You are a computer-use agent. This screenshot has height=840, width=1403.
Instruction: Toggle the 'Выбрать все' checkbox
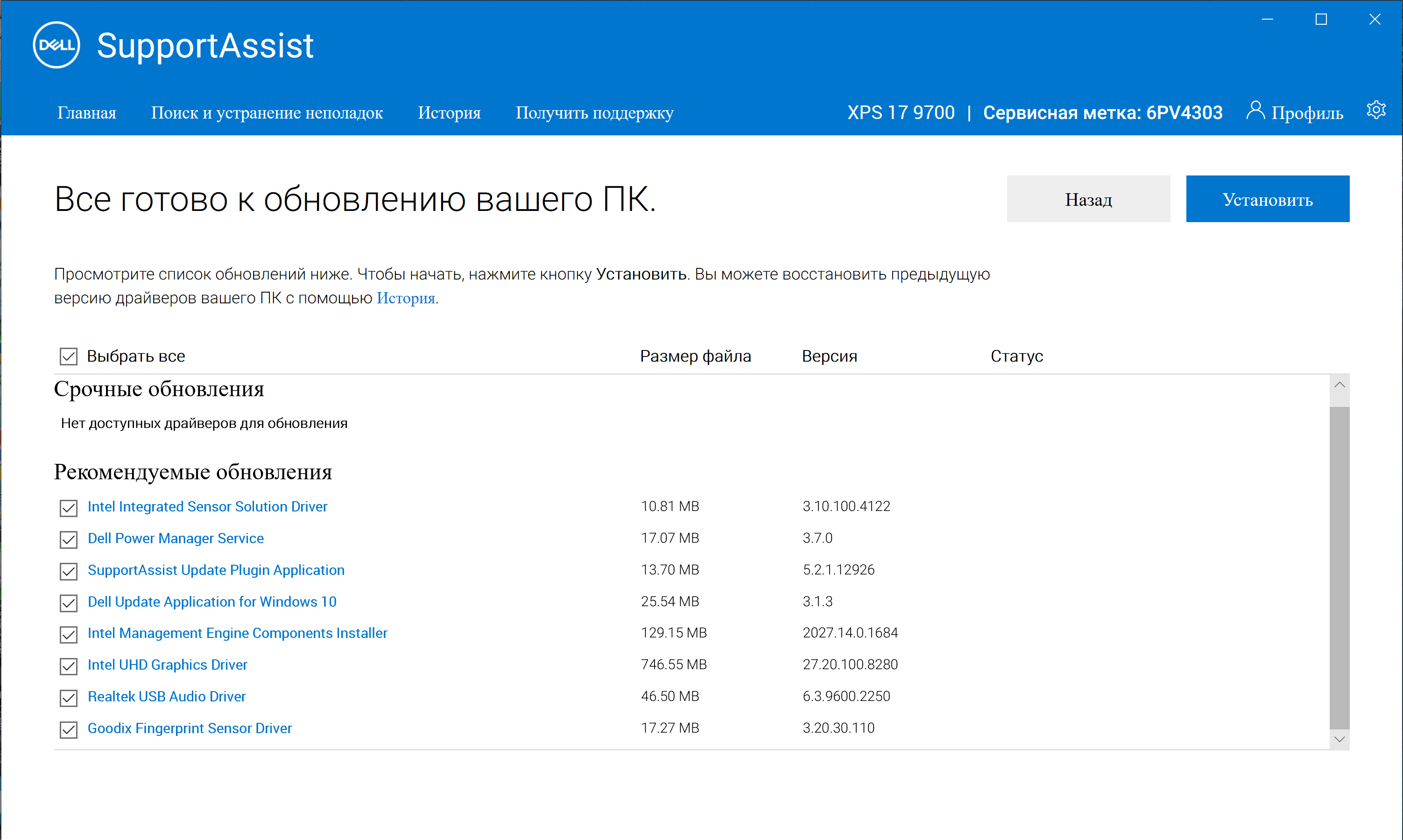click(69, 357)
